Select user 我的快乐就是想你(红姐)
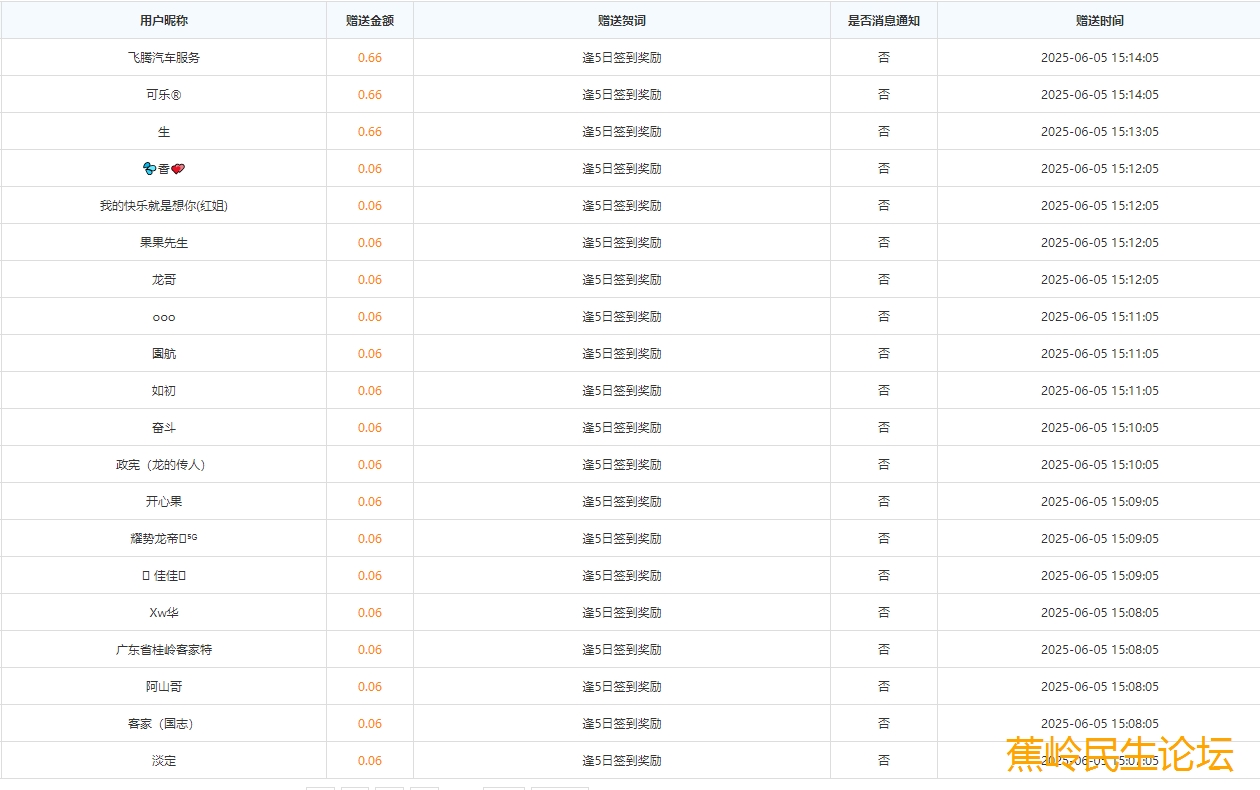 [164, 206]
